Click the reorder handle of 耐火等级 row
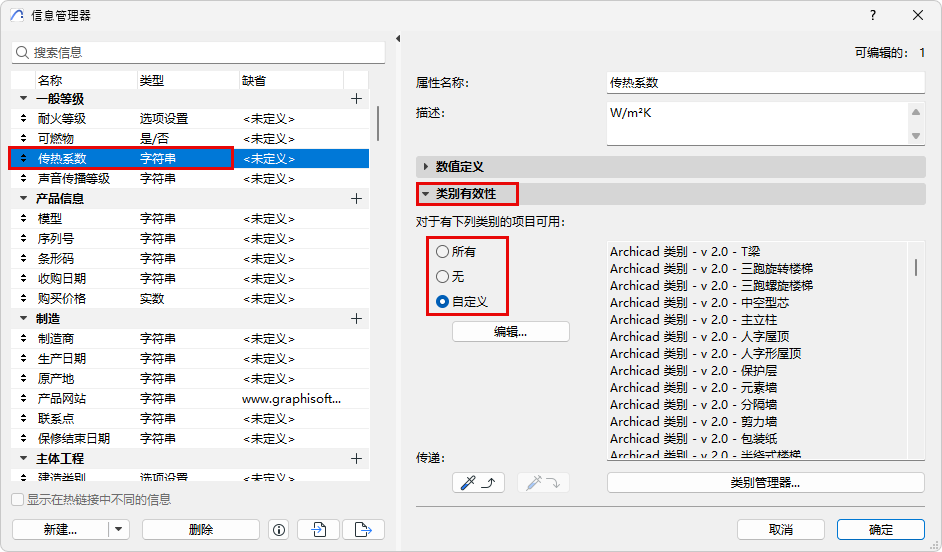This screenshot has height=552, width=942. coord(23,118)
